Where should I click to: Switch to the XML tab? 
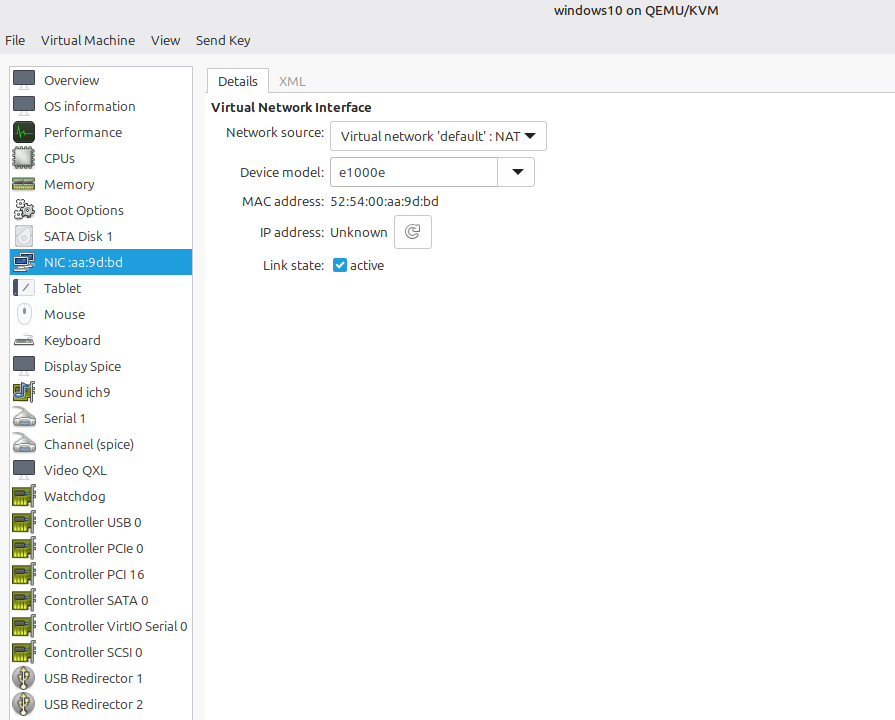(x=291, y=80)
